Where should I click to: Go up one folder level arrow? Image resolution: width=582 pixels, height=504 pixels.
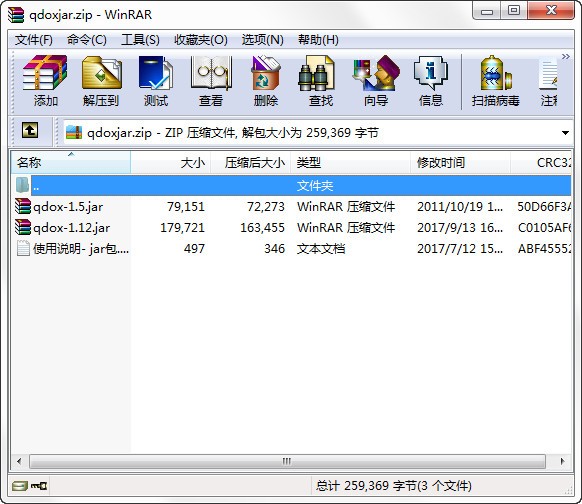30,131
